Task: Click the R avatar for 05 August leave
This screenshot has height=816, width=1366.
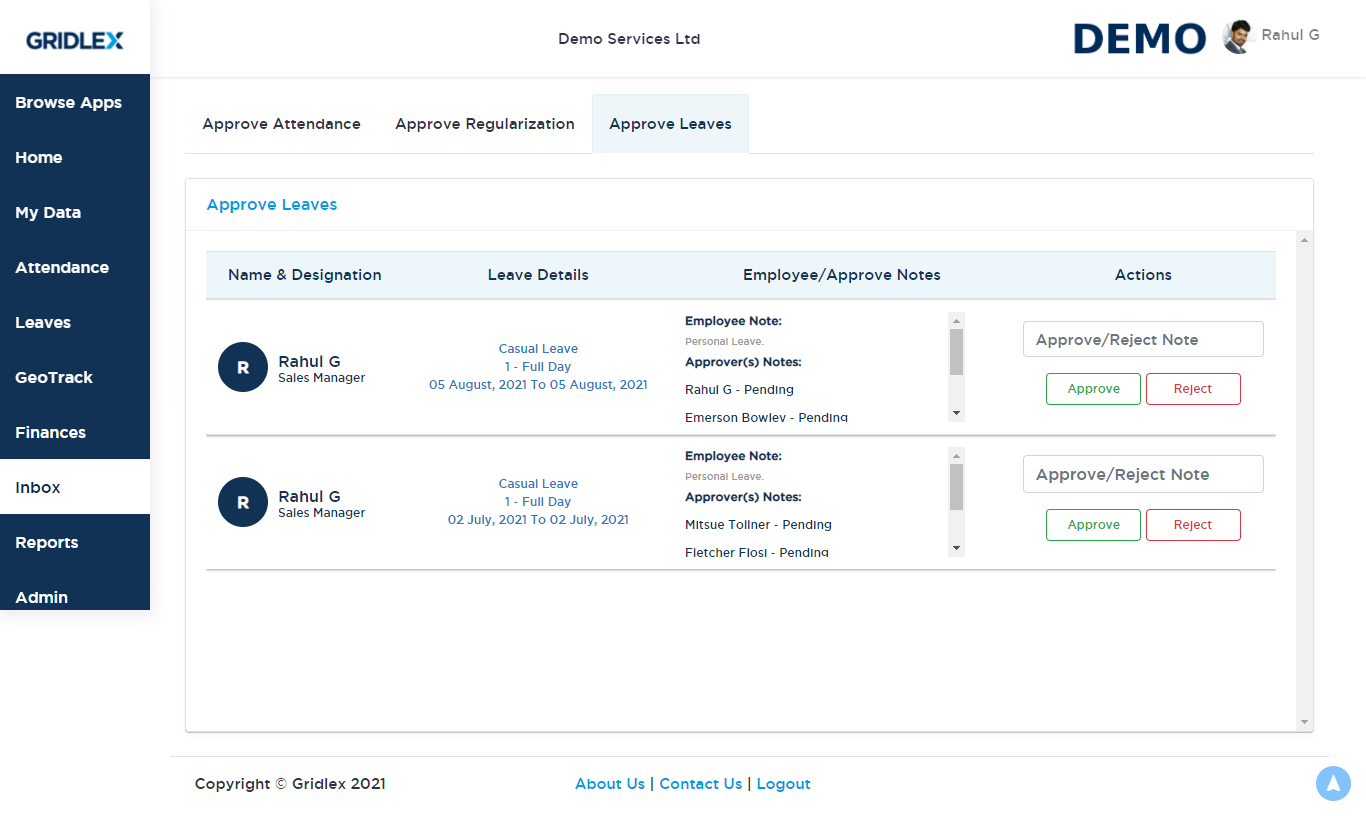Action: 243,367
